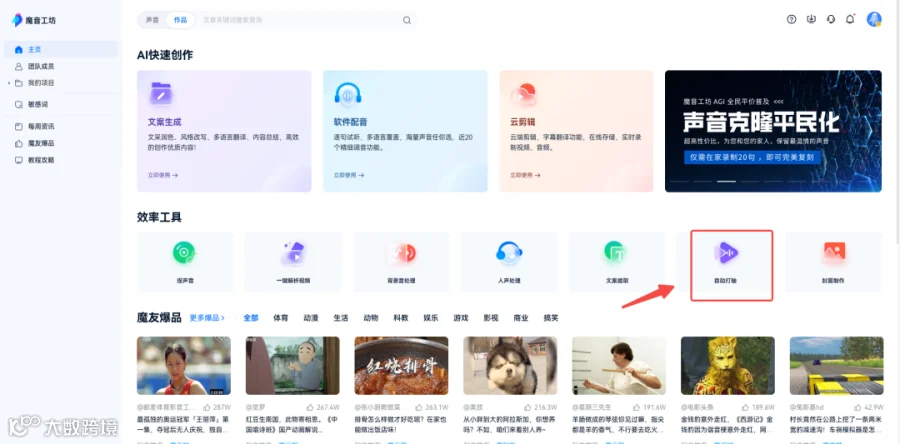Image resolution: width=900 pixels, height=444 pixels.
Task: Click the notification bell icon
Action: click(850, 20)
